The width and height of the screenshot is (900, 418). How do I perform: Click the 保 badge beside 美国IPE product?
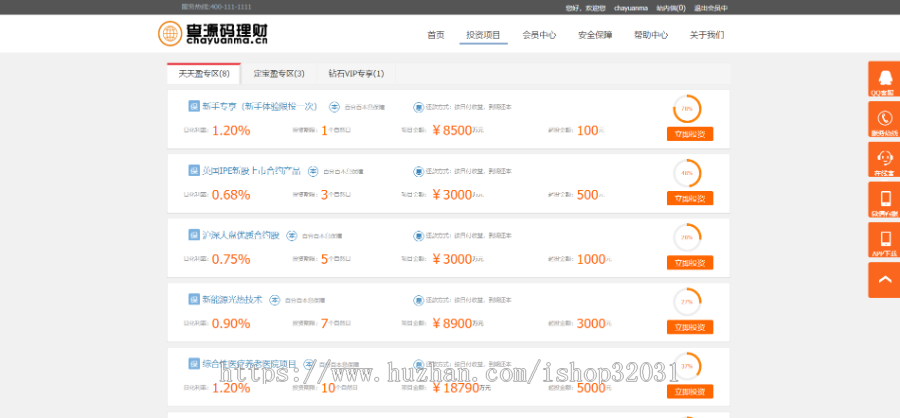click(193, 171)
